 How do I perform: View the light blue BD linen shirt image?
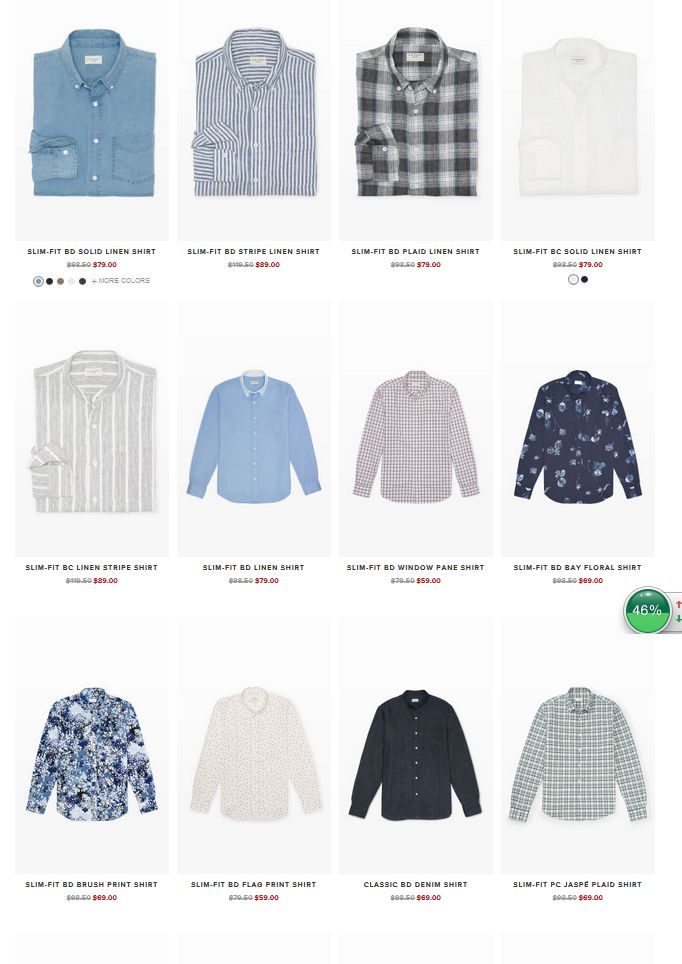(254, 429)
